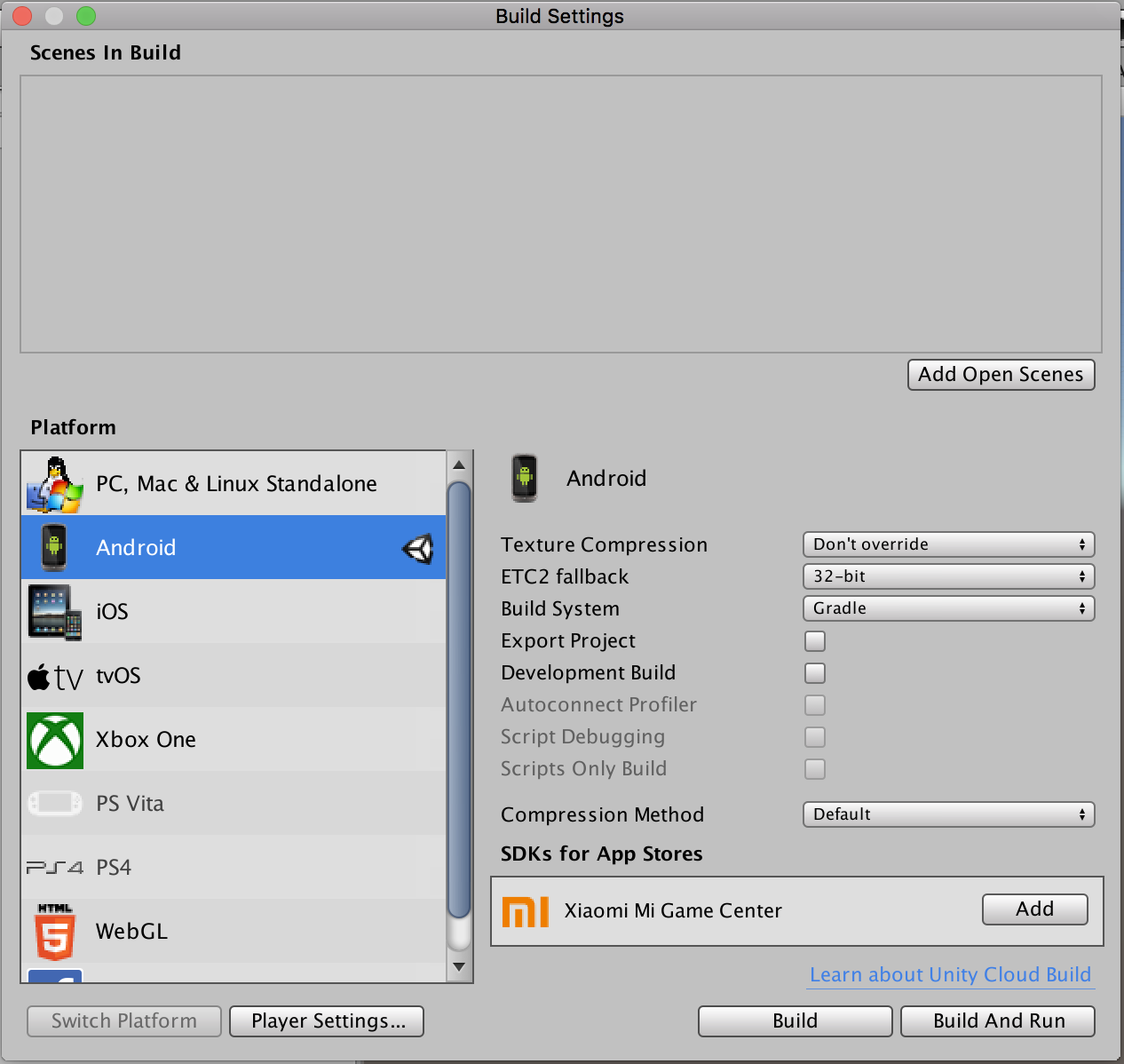Viewport: 1124px width, 1064px height.
Task: Enable the Export Project checkbox
Action: 815,641
